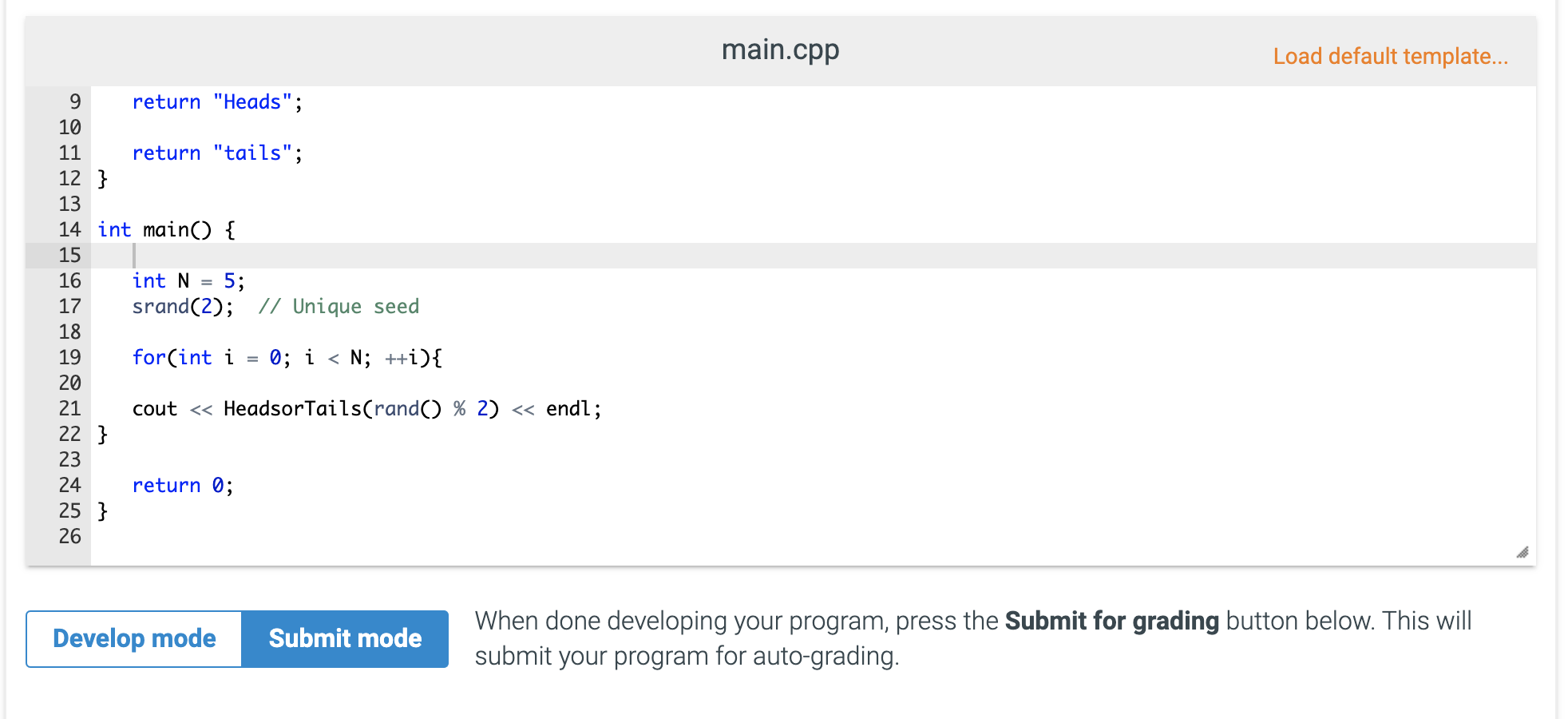
Task: Click the editor resize handle icon
Action: (1522, 552)
